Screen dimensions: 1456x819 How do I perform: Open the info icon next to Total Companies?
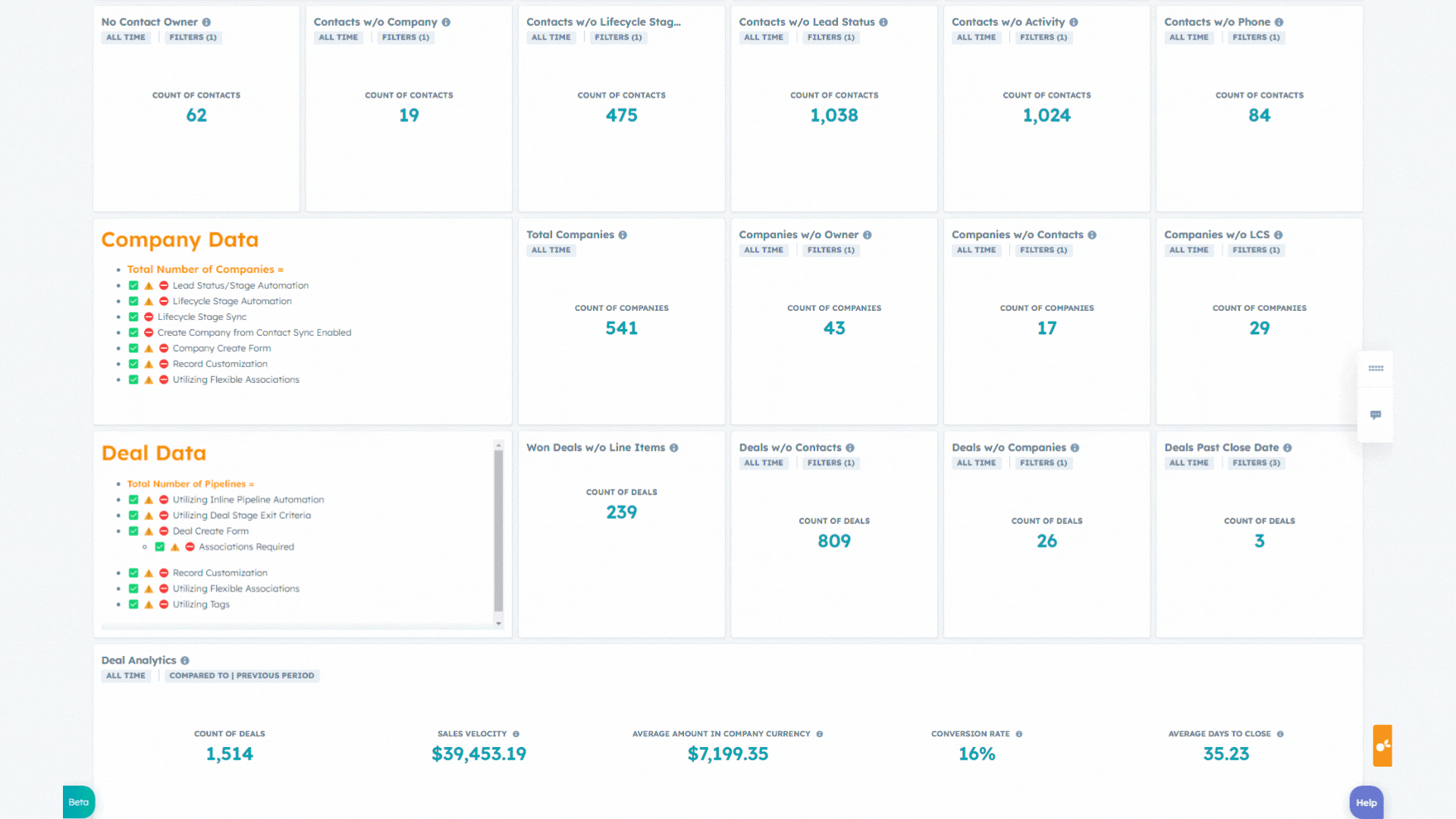point(623,234)
